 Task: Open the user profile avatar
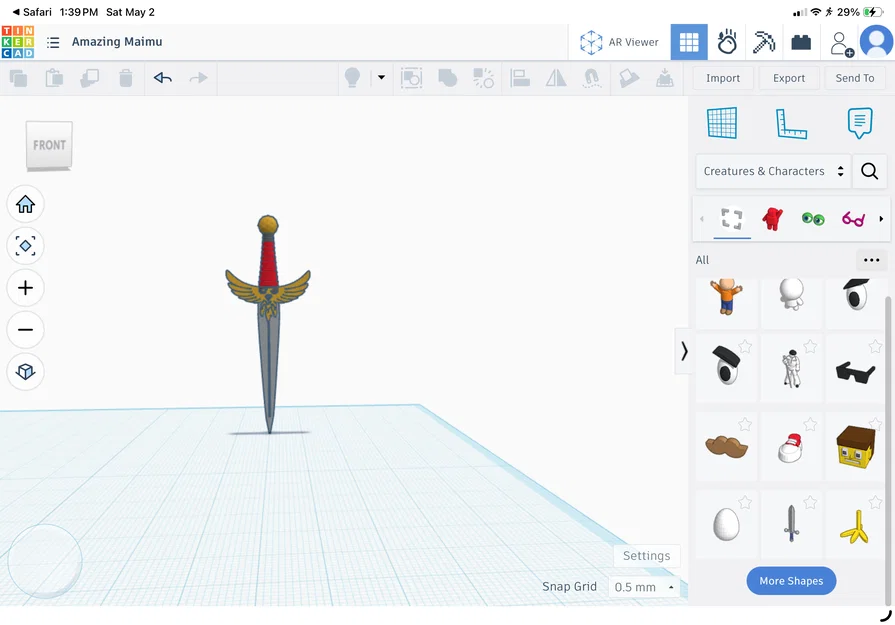click(x=876, y=42)
